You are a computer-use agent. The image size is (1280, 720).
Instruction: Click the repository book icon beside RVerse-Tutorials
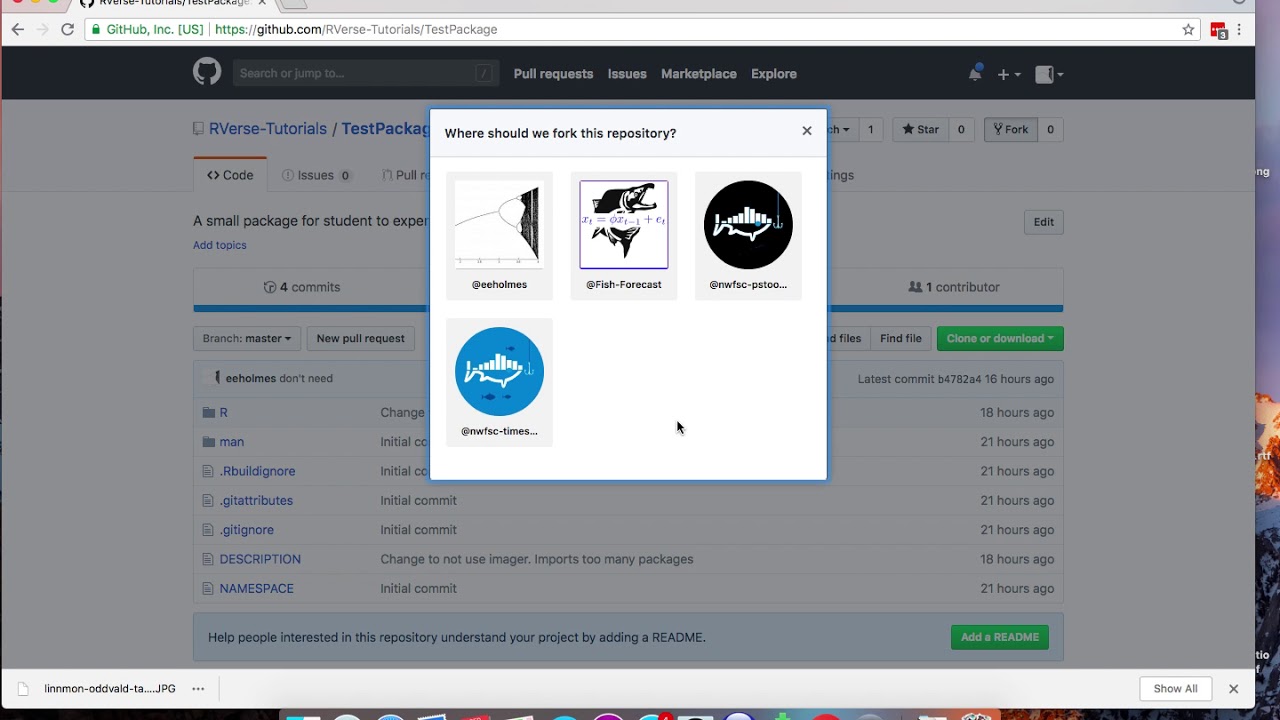(x=199, y=129)
